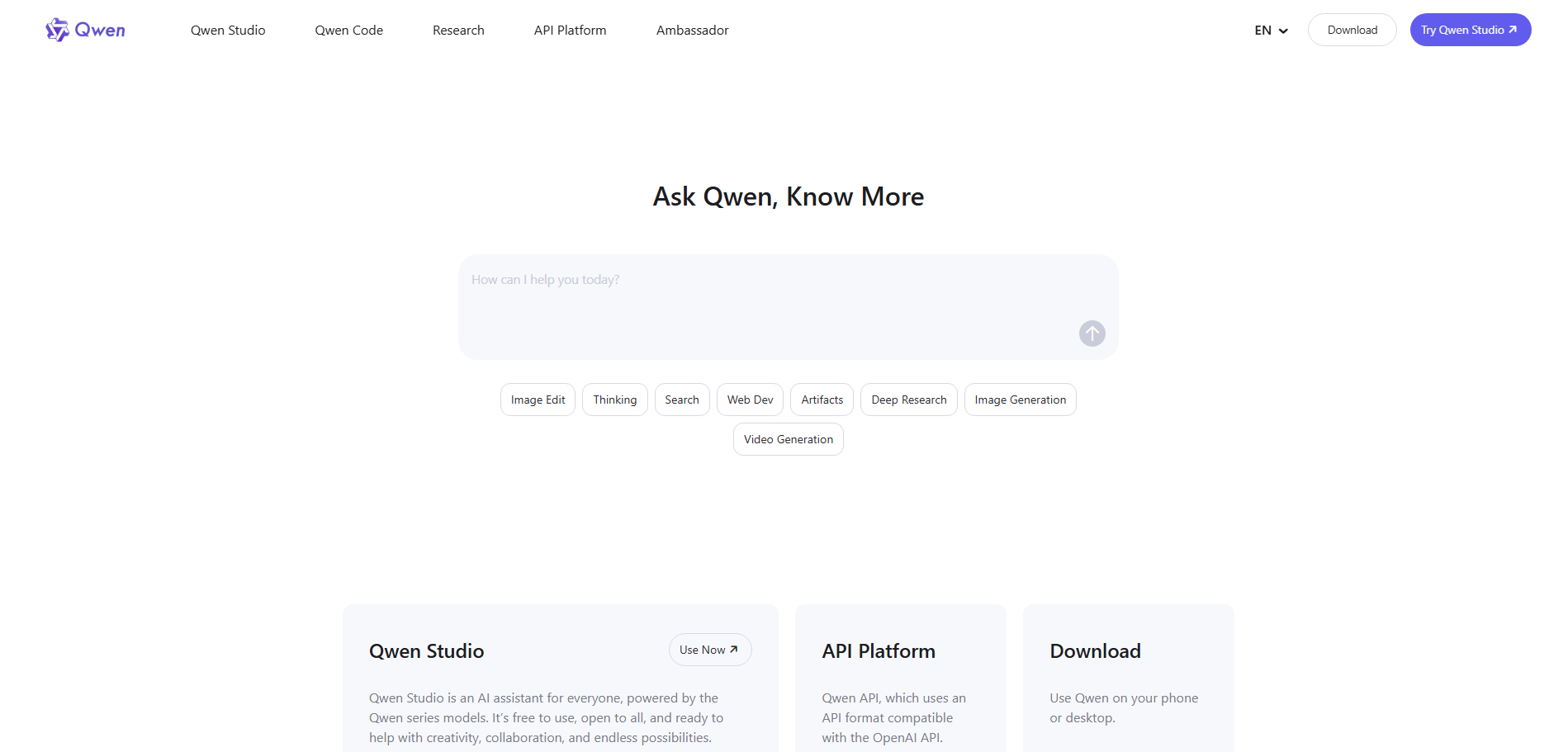
Task: Click the Qwen logo icon
Action: click(x=57, y=30)
